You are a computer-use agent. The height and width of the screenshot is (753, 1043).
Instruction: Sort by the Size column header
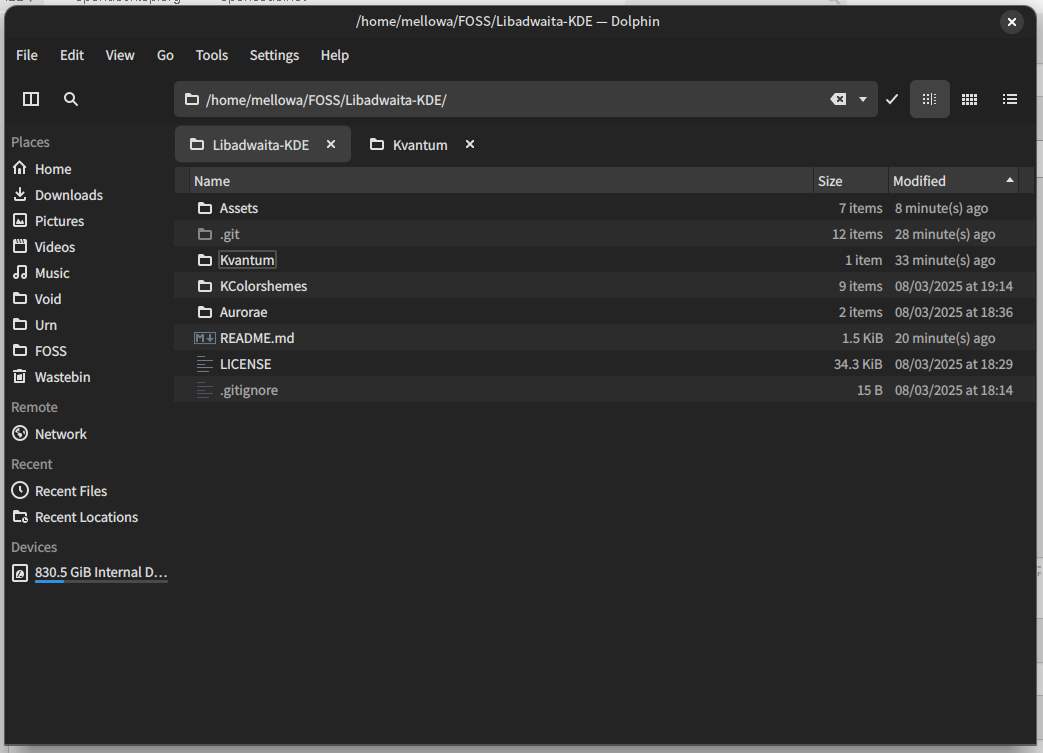(851, 181)
